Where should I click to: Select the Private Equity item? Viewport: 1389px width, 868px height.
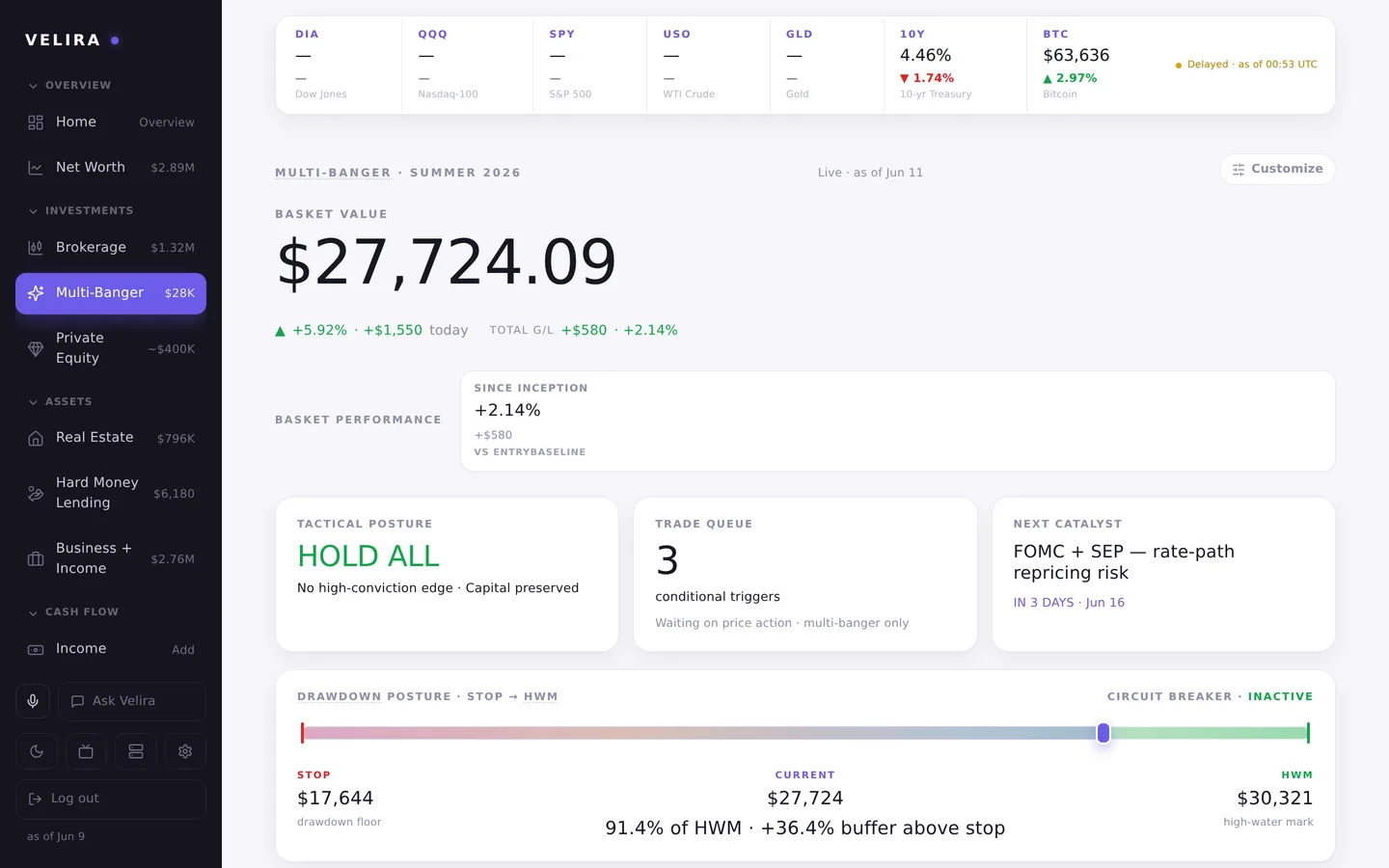[x=111, y=348]
